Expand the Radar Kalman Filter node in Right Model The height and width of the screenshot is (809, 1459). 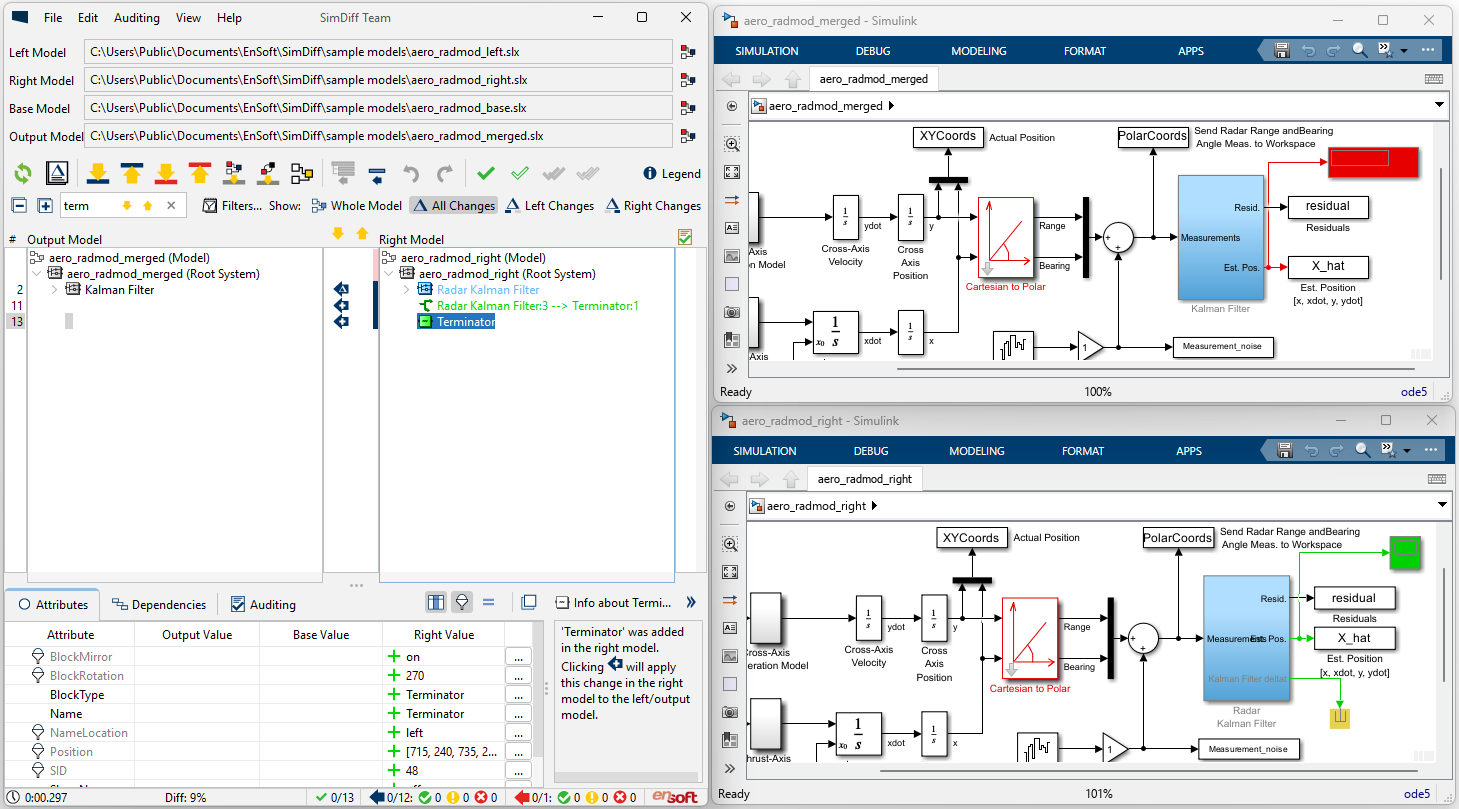pyautogui.click(x=407, y=290)
